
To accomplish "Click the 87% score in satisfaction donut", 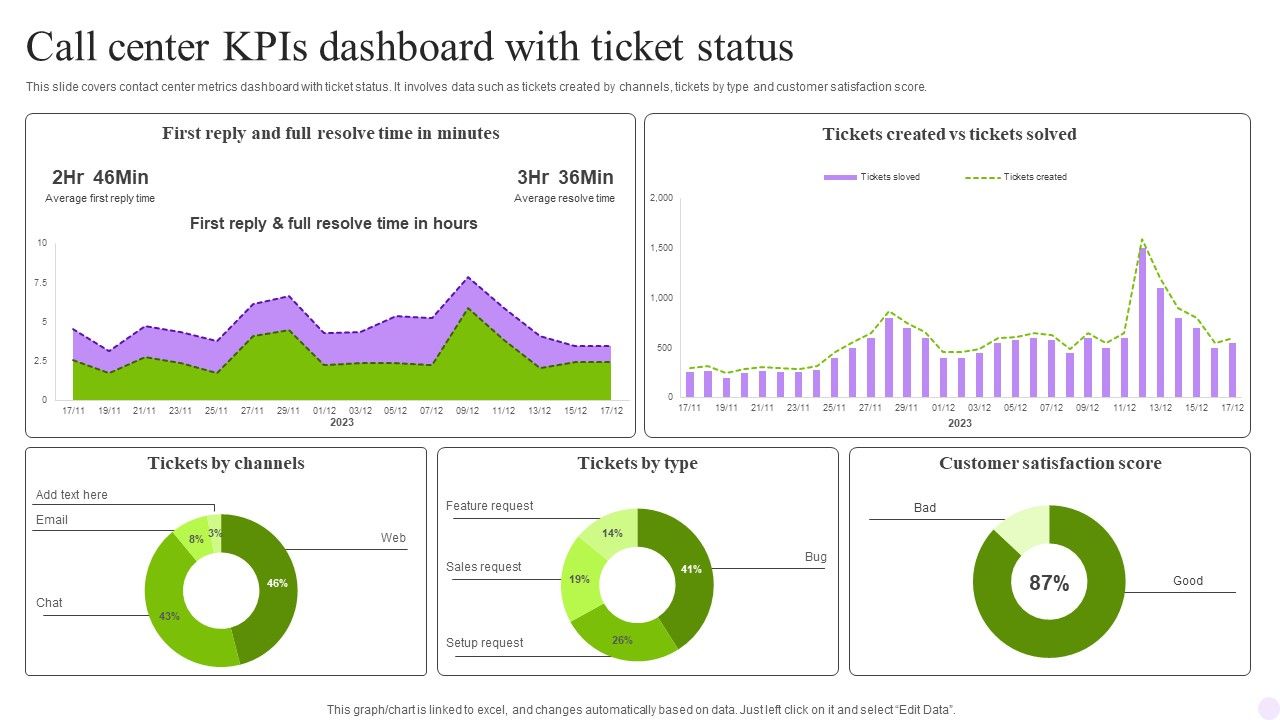I will pyautogui.click(x=1048, y=582).
